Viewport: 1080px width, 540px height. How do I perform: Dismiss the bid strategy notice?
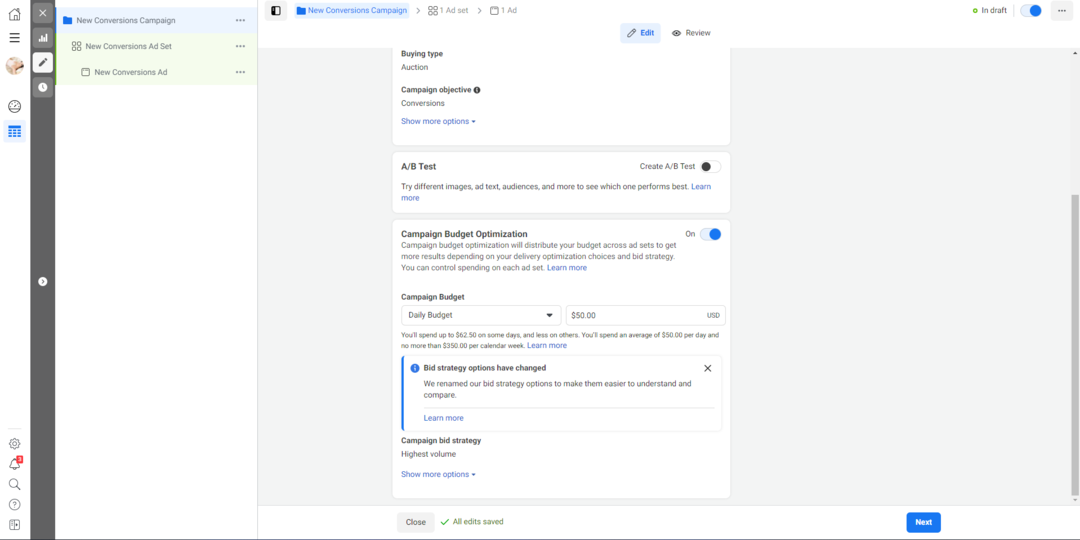[708, 368]
